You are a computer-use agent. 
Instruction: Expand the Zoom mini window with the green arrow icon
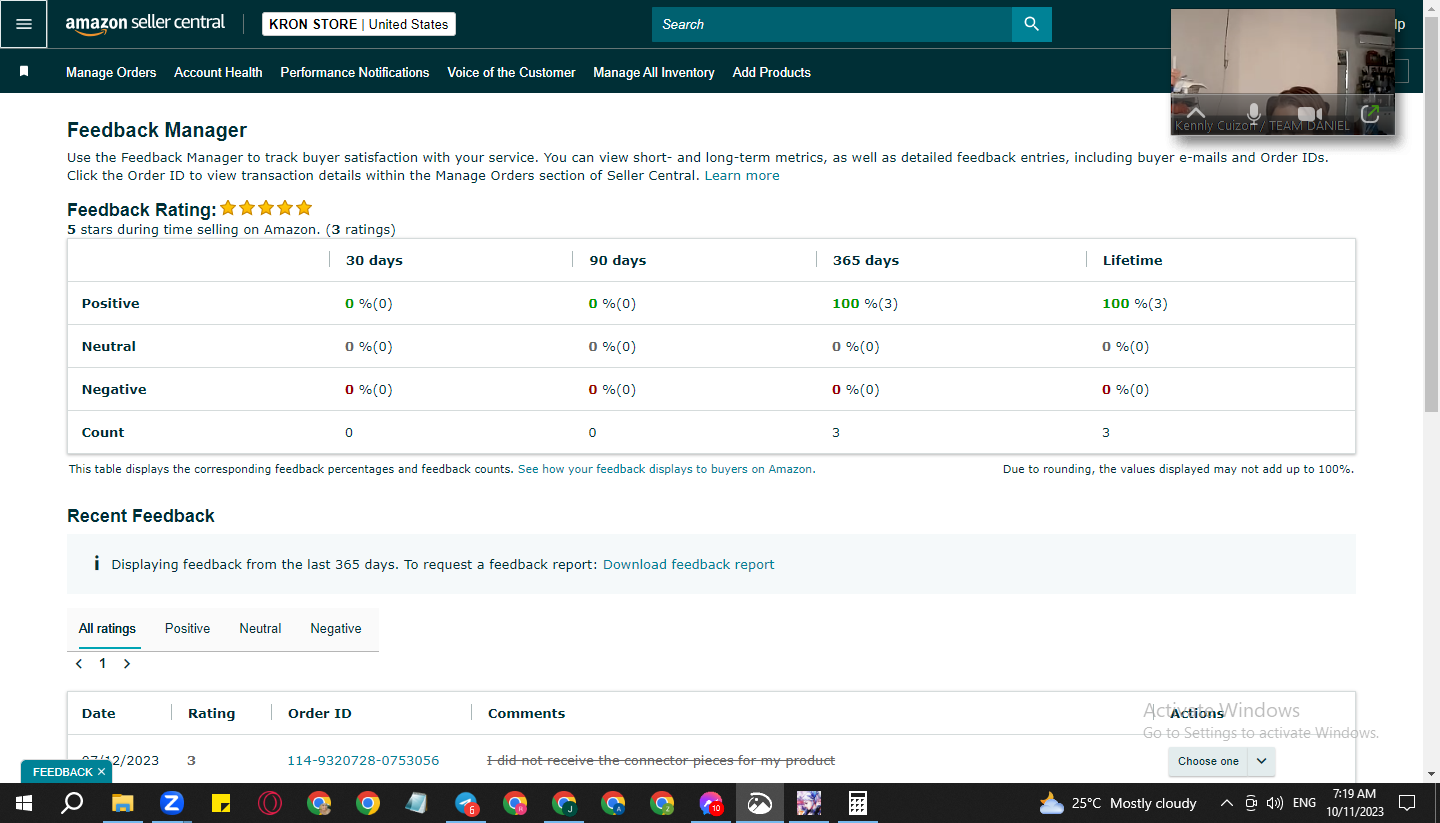tap(1370, 113)
